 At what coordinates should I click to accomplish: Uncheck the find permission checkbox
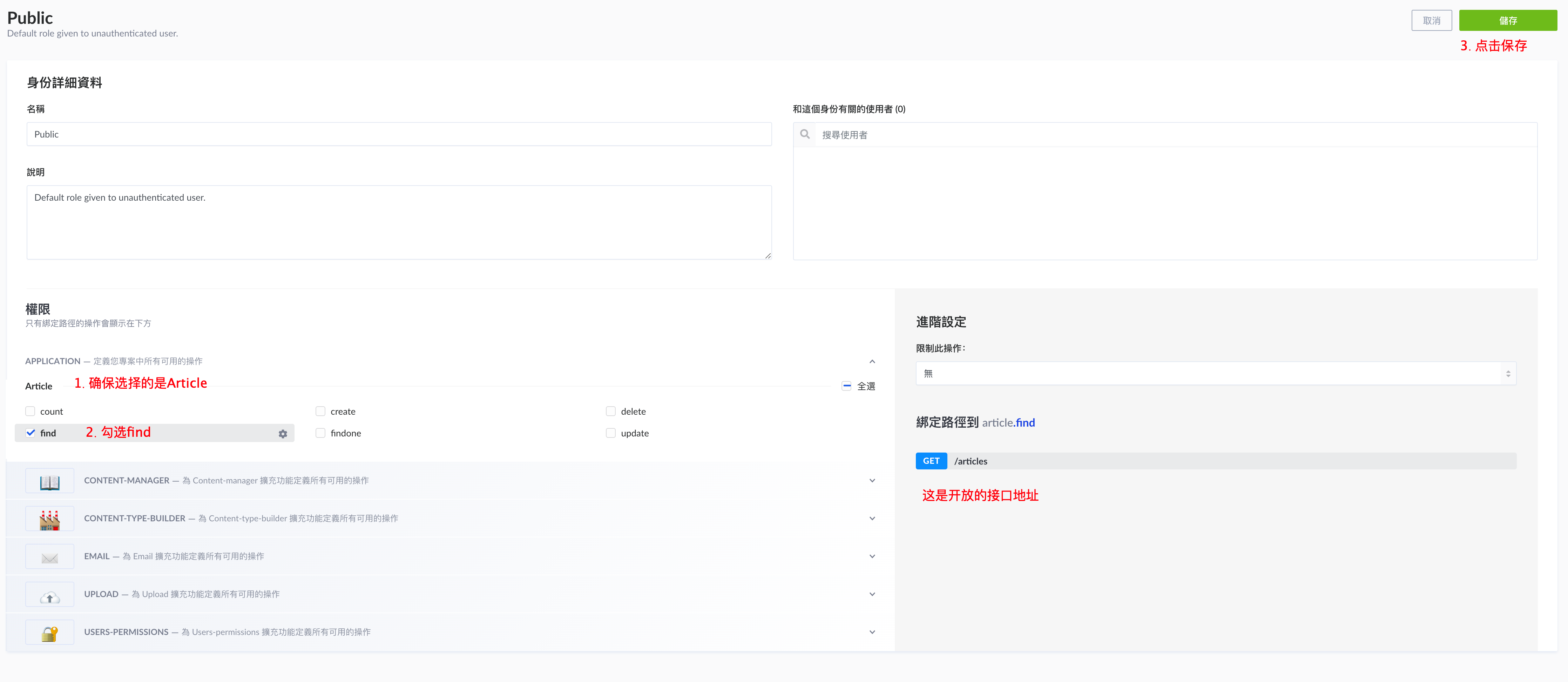coord(31,433)
